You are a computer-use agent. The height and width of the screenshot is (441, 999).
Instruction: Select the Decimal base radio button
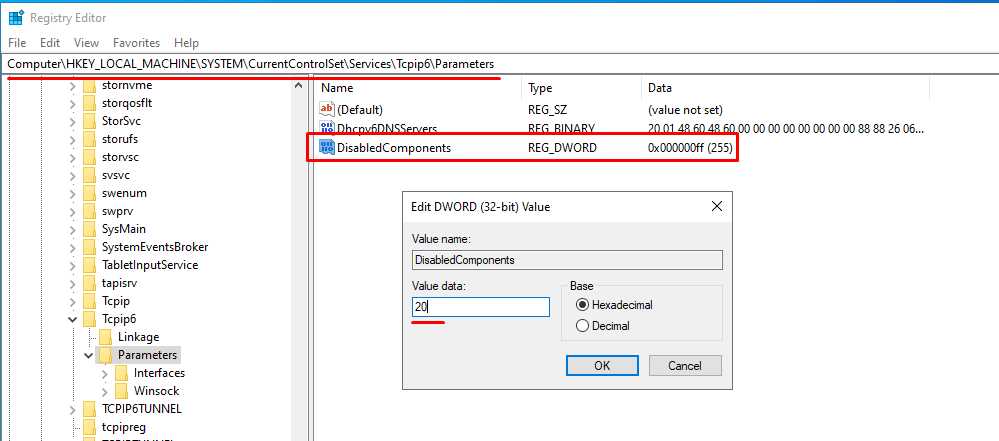(x=583, y=326)
